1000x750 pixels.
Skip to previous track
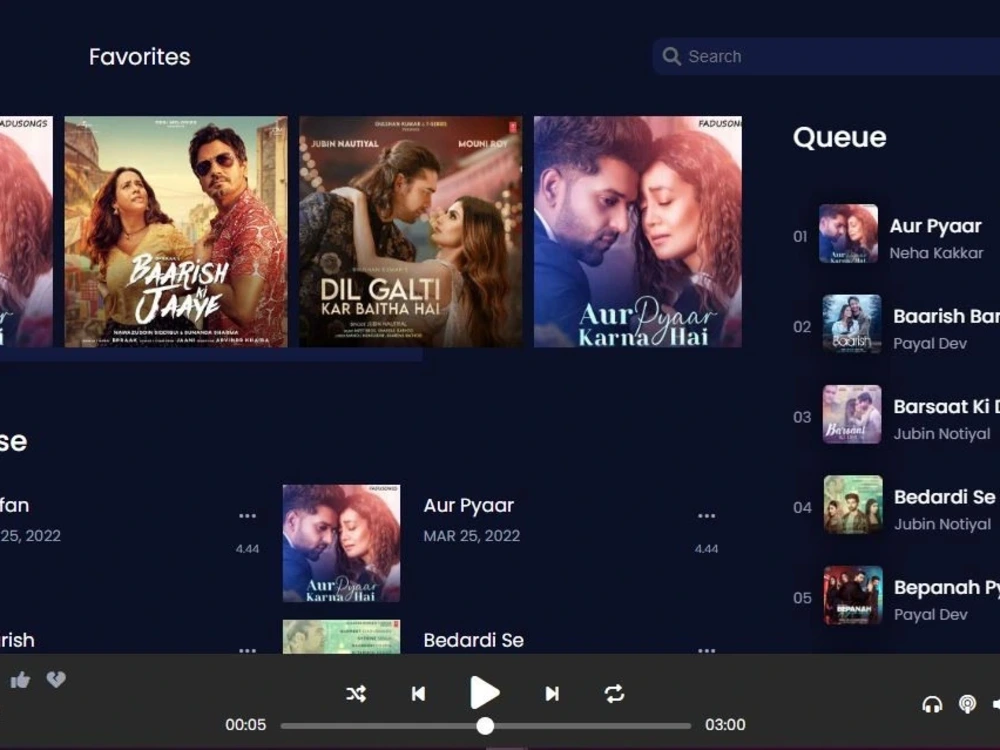[418, 693]
